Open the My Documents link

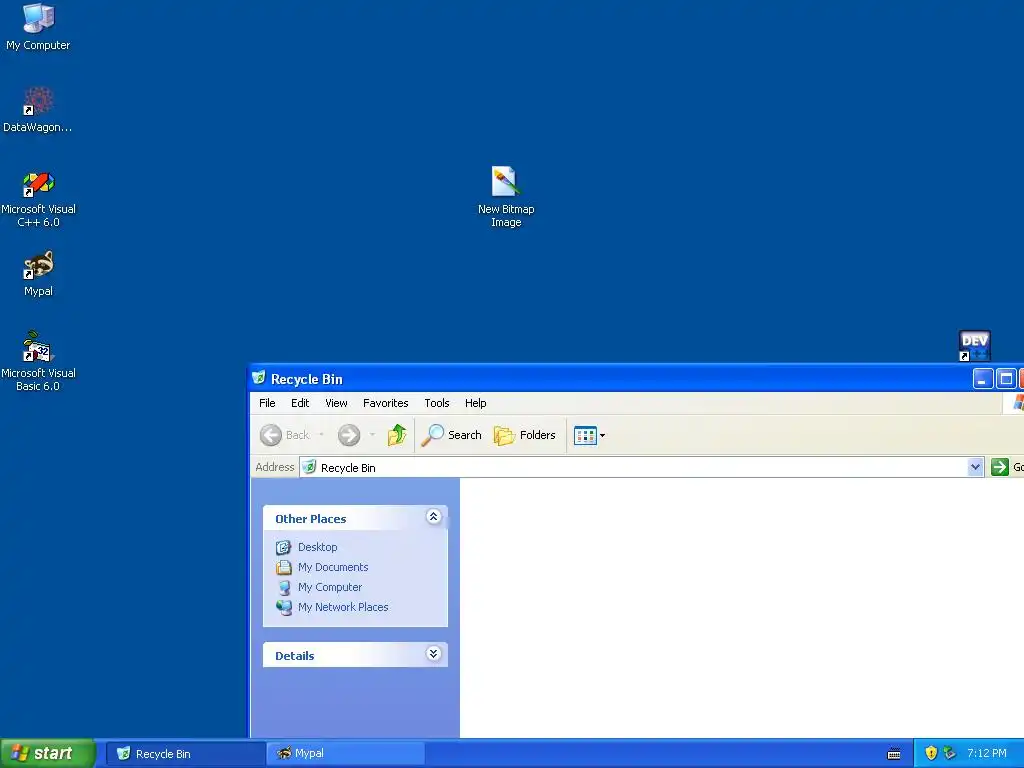pyautogui.click(x=333, y=567)
